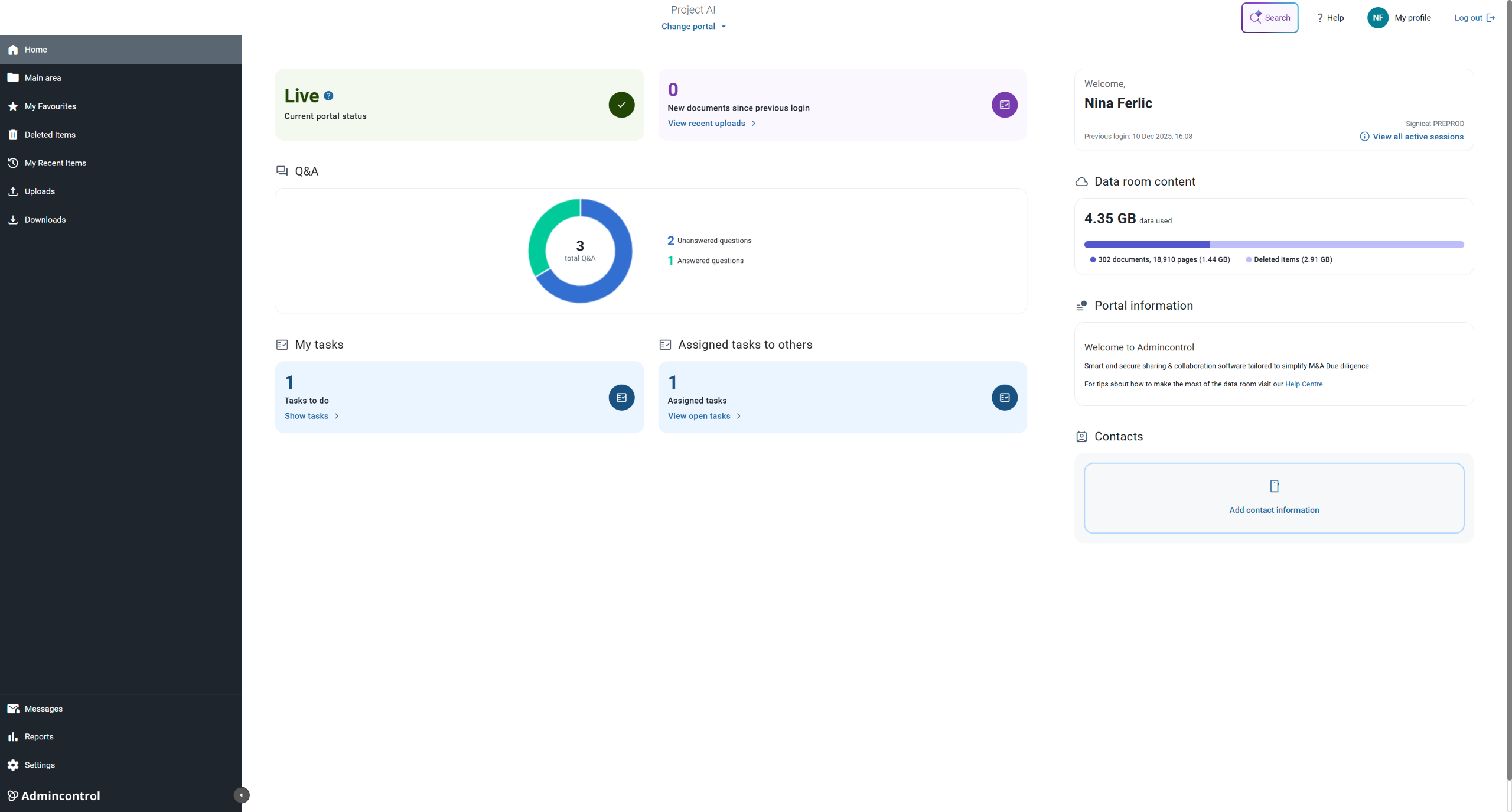Image resolution: width=1512 pixels, height=812 pixels.
Task: Click the phone icon in Contacts card
Action: click(x=1274, y=486)
